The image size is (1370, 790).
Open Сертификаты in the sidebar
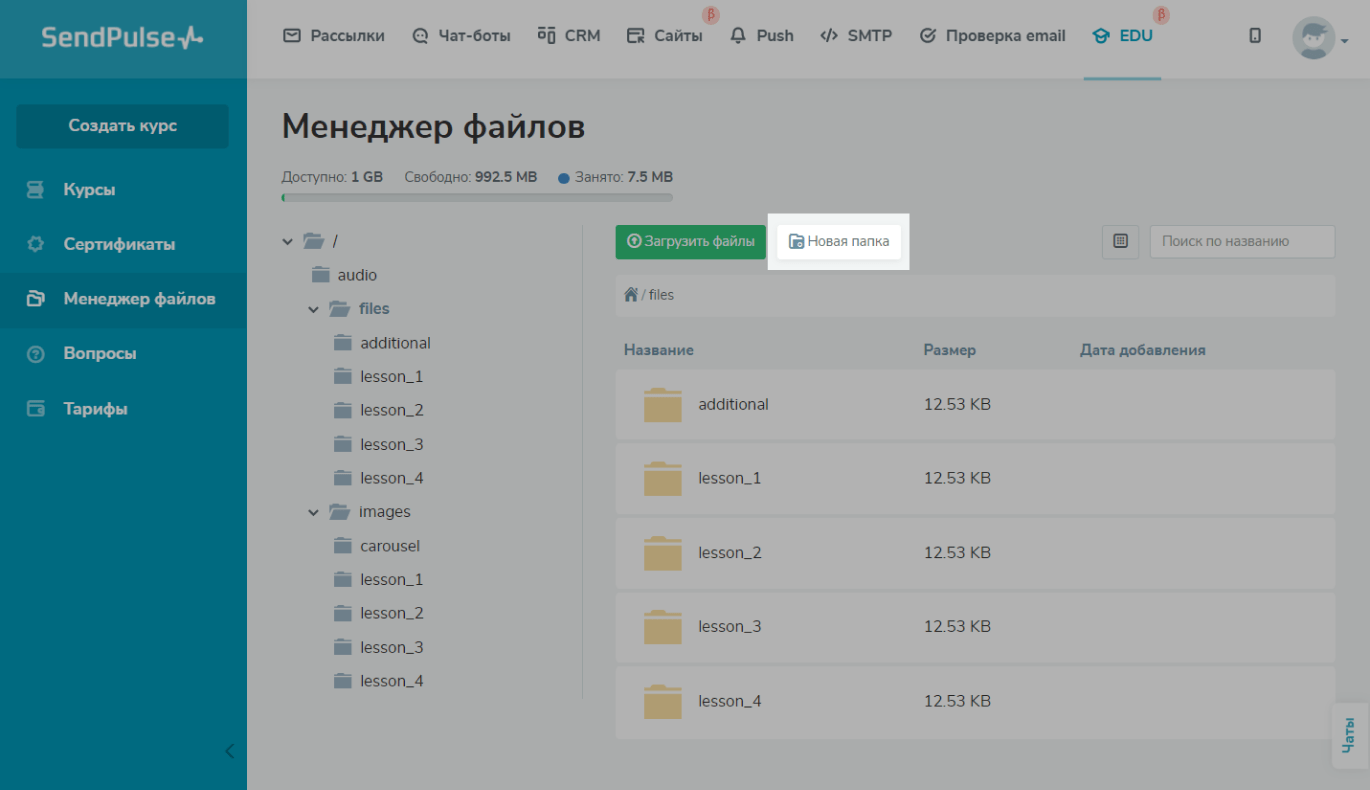119,244
